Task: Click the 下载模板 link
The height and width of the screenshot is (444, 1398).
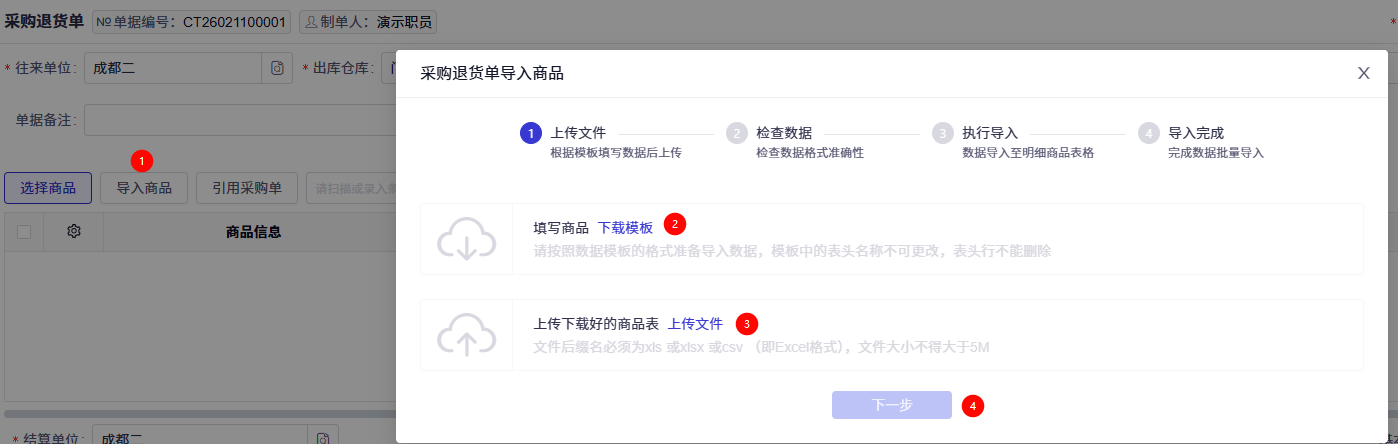Action: (625, 228)
